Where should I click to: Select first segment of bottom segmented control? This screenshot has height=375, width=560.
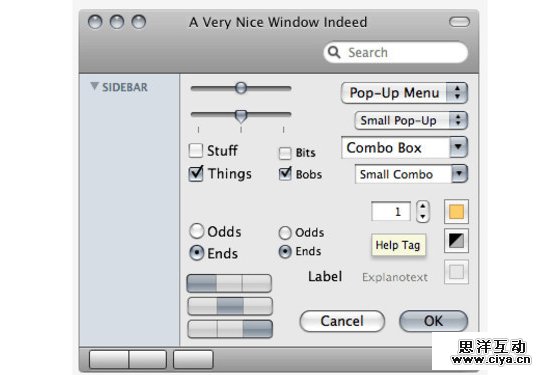click(202, 329)
